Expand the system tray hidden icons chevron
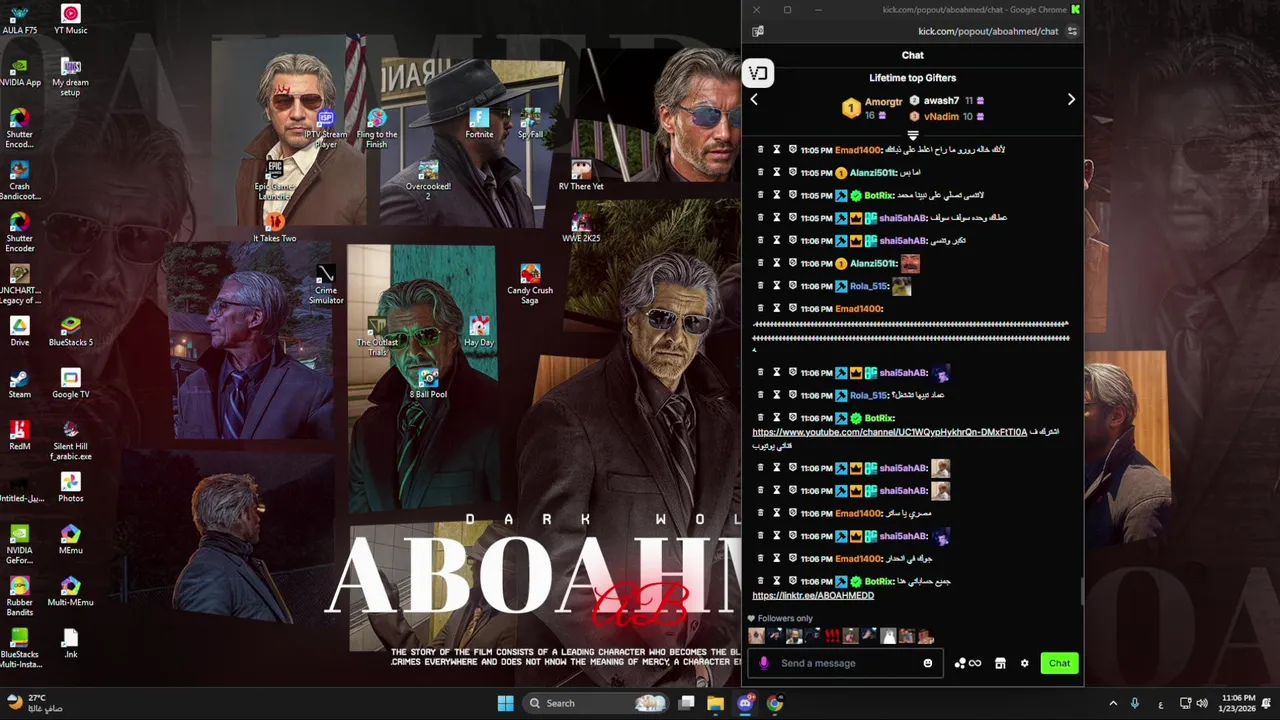The height and width of the screenshot is (720, 1280). pos(1113,703)
